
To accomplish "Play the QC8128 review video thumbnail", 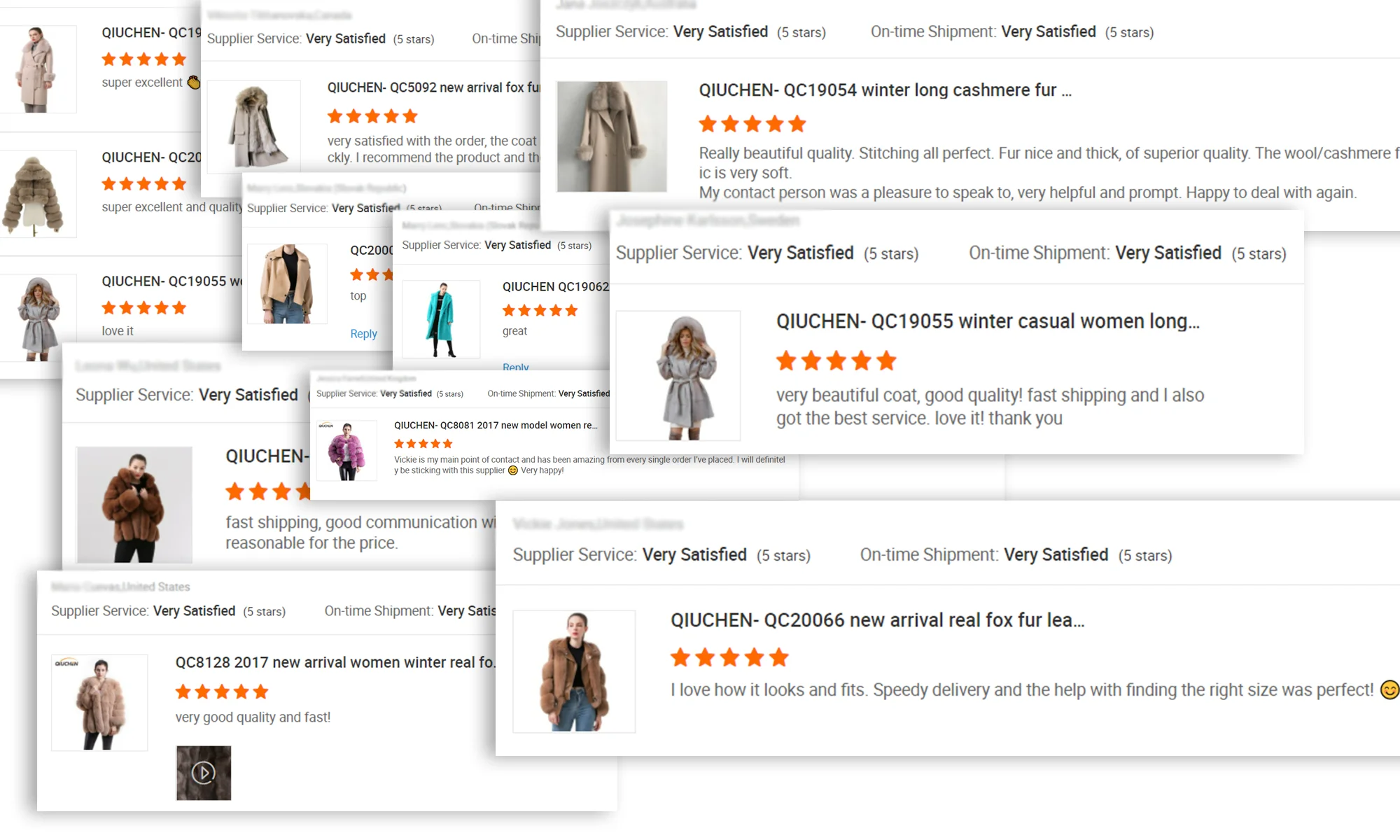I will click(204, 773).
